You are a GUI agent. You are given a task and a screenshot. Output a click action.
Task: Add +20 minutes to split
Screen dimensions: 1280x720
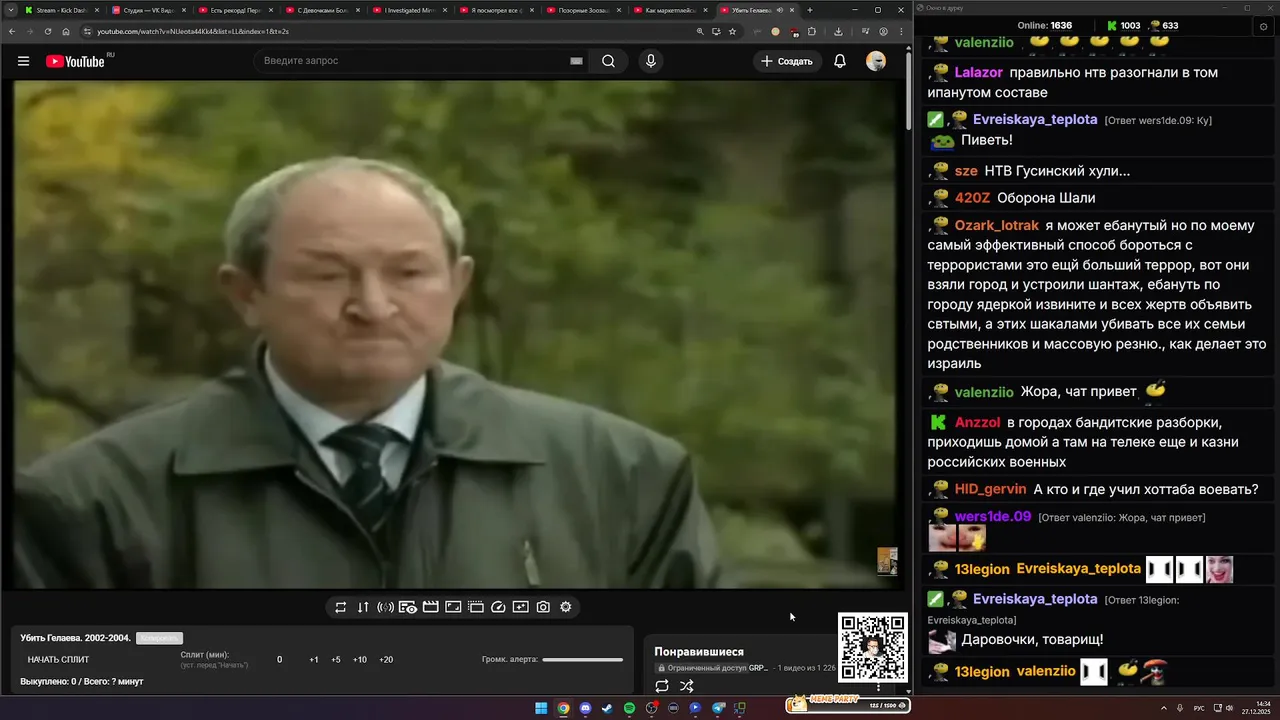click(386, 660)
